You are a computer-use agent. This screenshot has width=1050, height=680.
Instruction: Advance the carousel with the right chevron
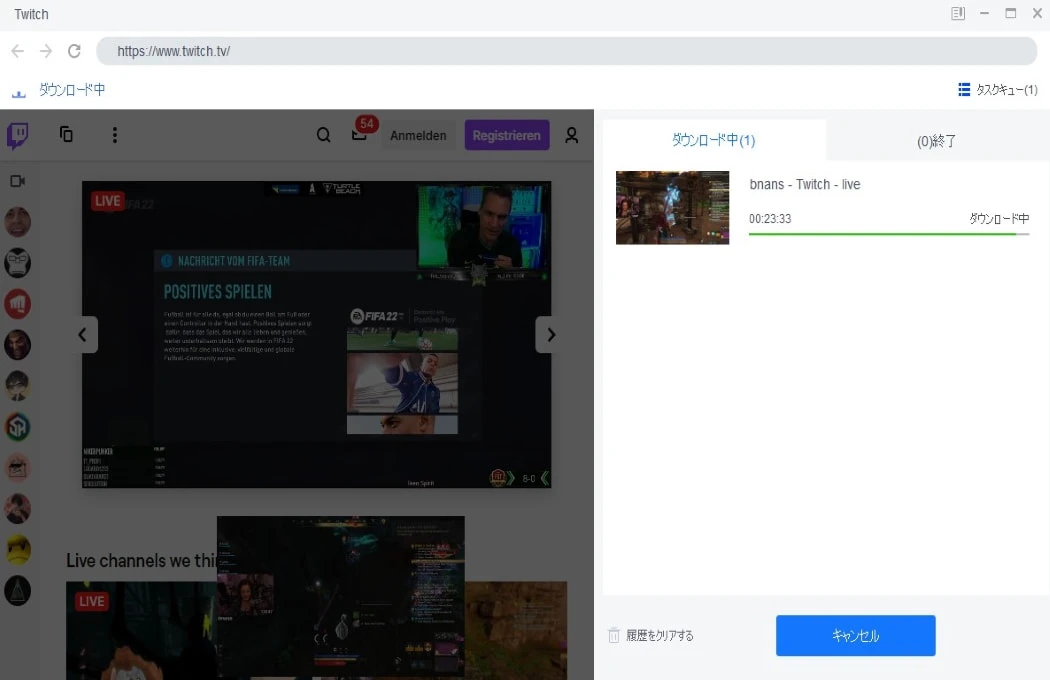coord(549,334)
